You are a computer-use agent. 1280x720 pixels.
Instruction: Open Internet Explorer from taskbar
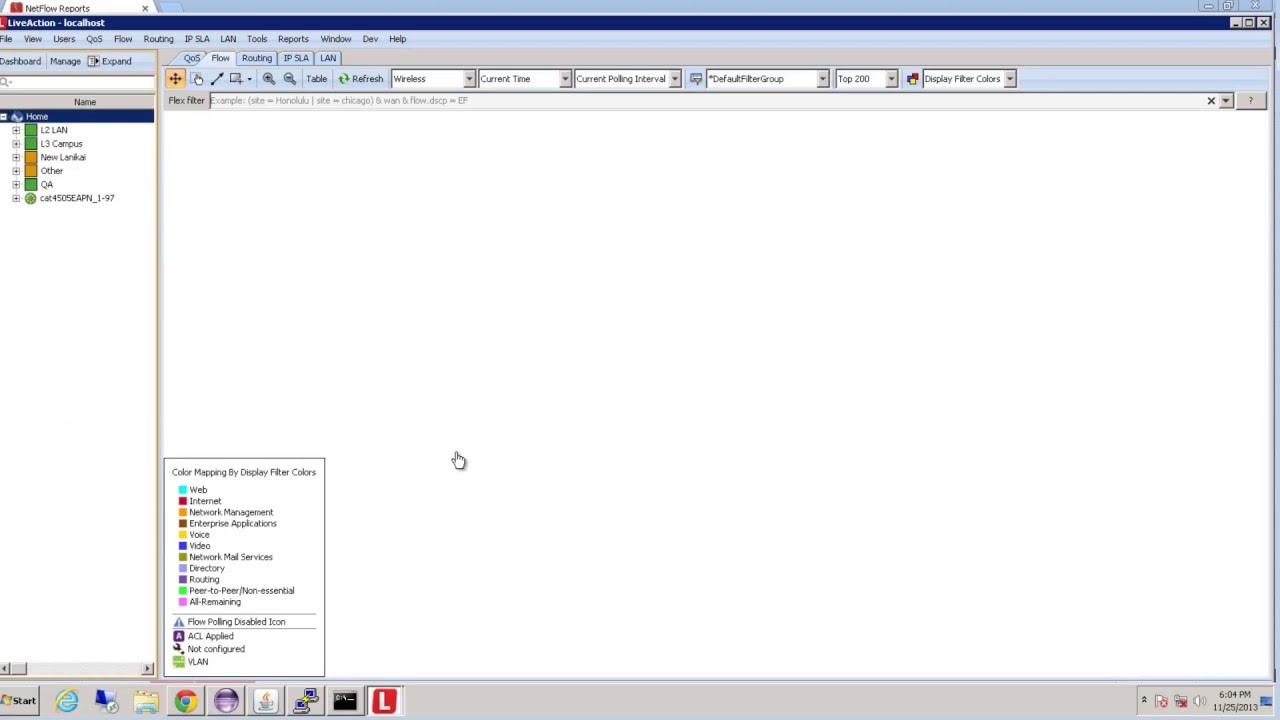pyautogui.click(x=67, y=701)
